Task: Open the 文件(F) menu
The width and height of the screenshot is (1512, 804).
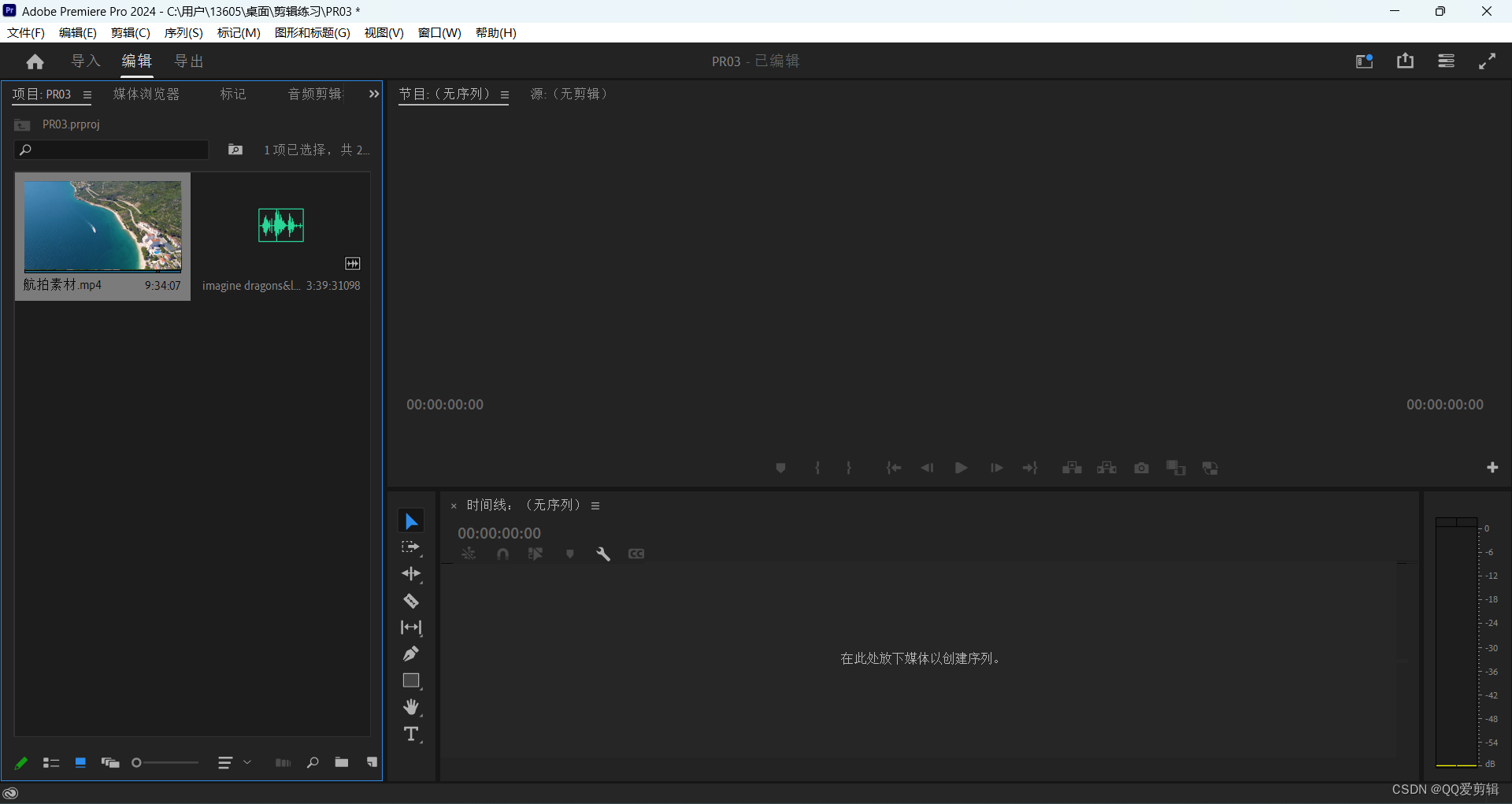Action: tap(26, 32)
